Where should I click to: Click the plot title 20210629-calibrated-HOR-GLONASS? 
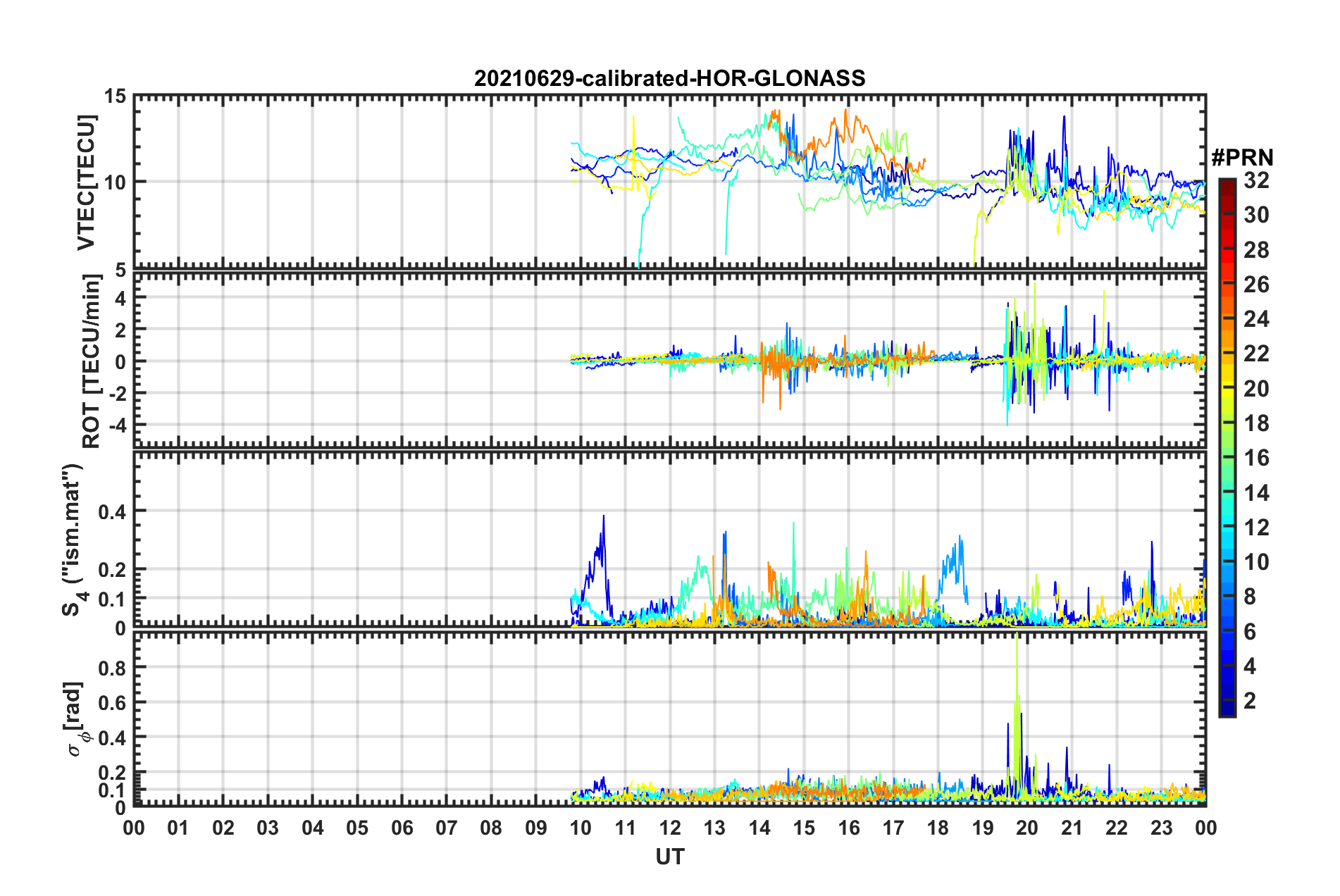[x=669, y=78]
